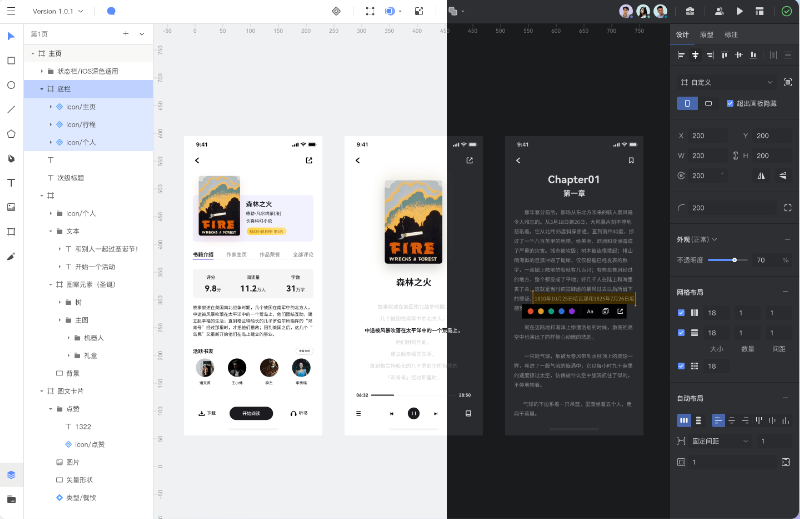The image size is (800, 519).
Task: Pick the purple highlight color swatch
Action: click(x=572, y=311)
